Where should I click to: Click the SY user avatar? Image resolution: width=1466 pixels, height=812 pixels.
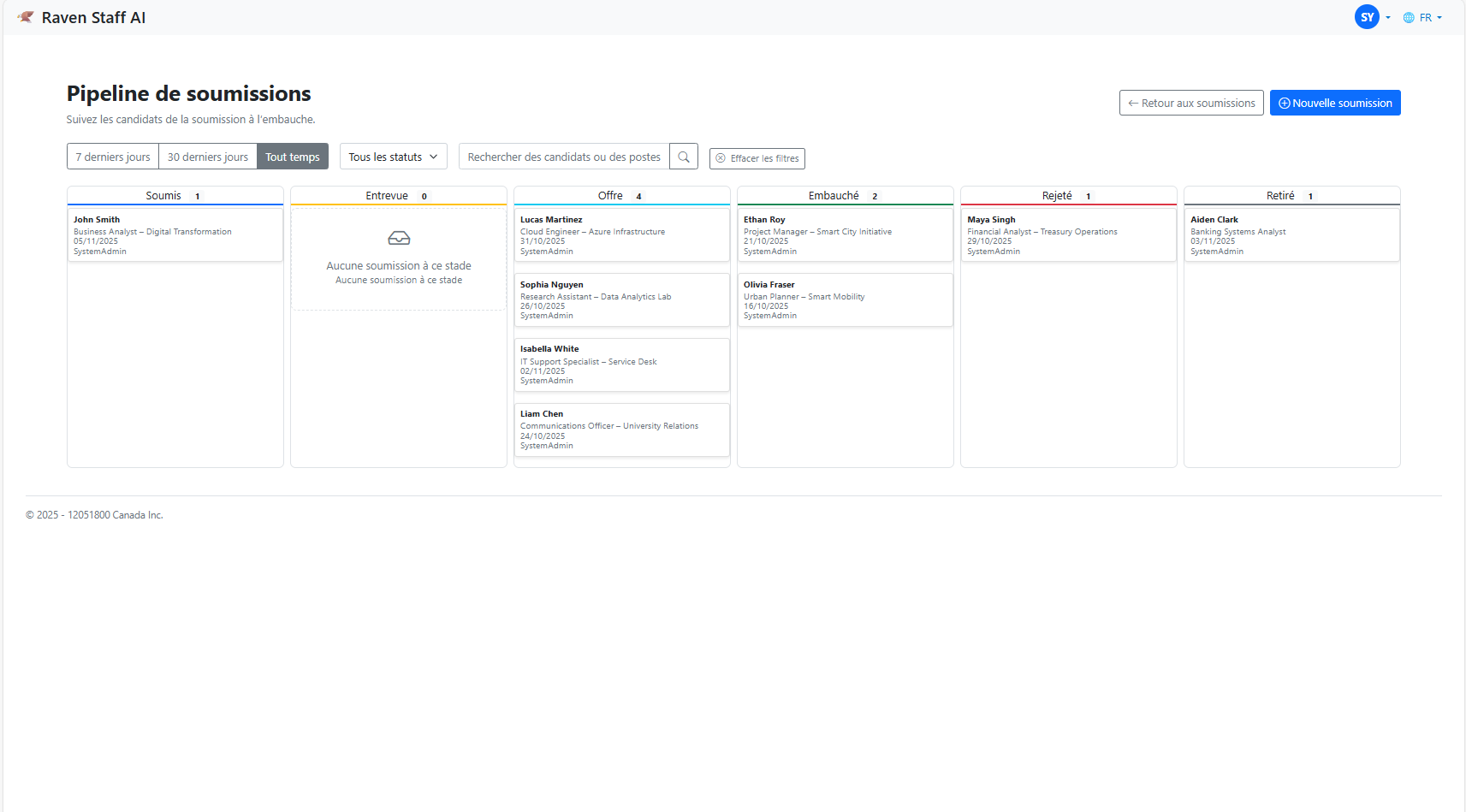[1367, 17]
